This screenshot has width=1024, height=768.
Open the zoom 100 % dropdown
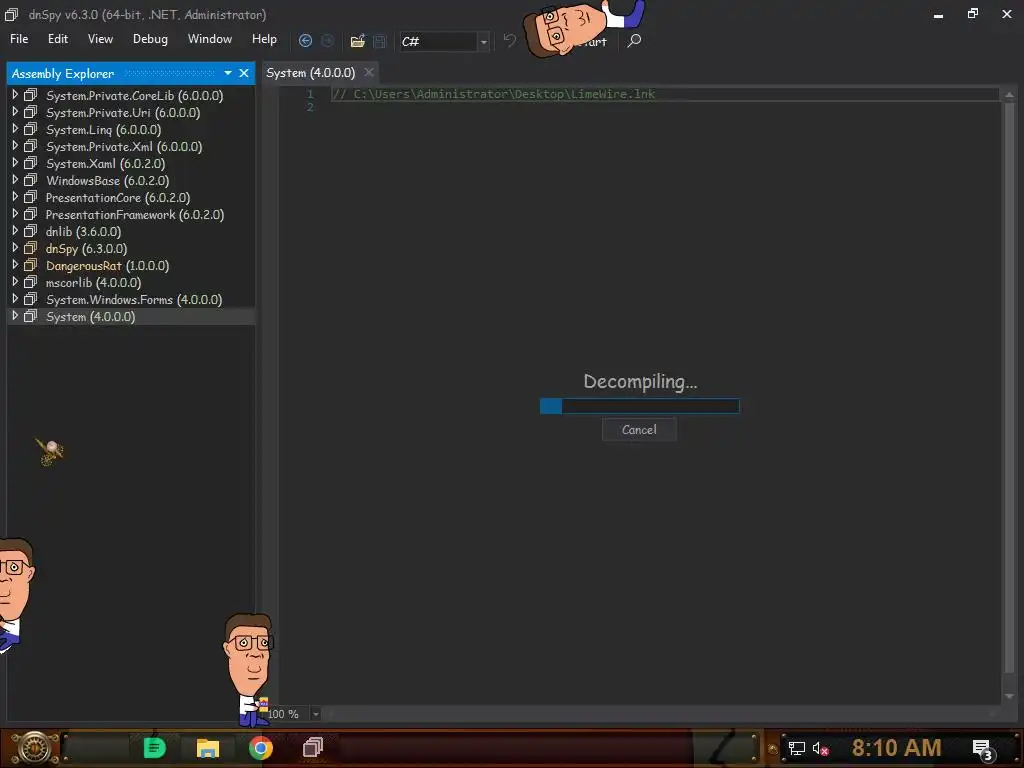point(315,714)
